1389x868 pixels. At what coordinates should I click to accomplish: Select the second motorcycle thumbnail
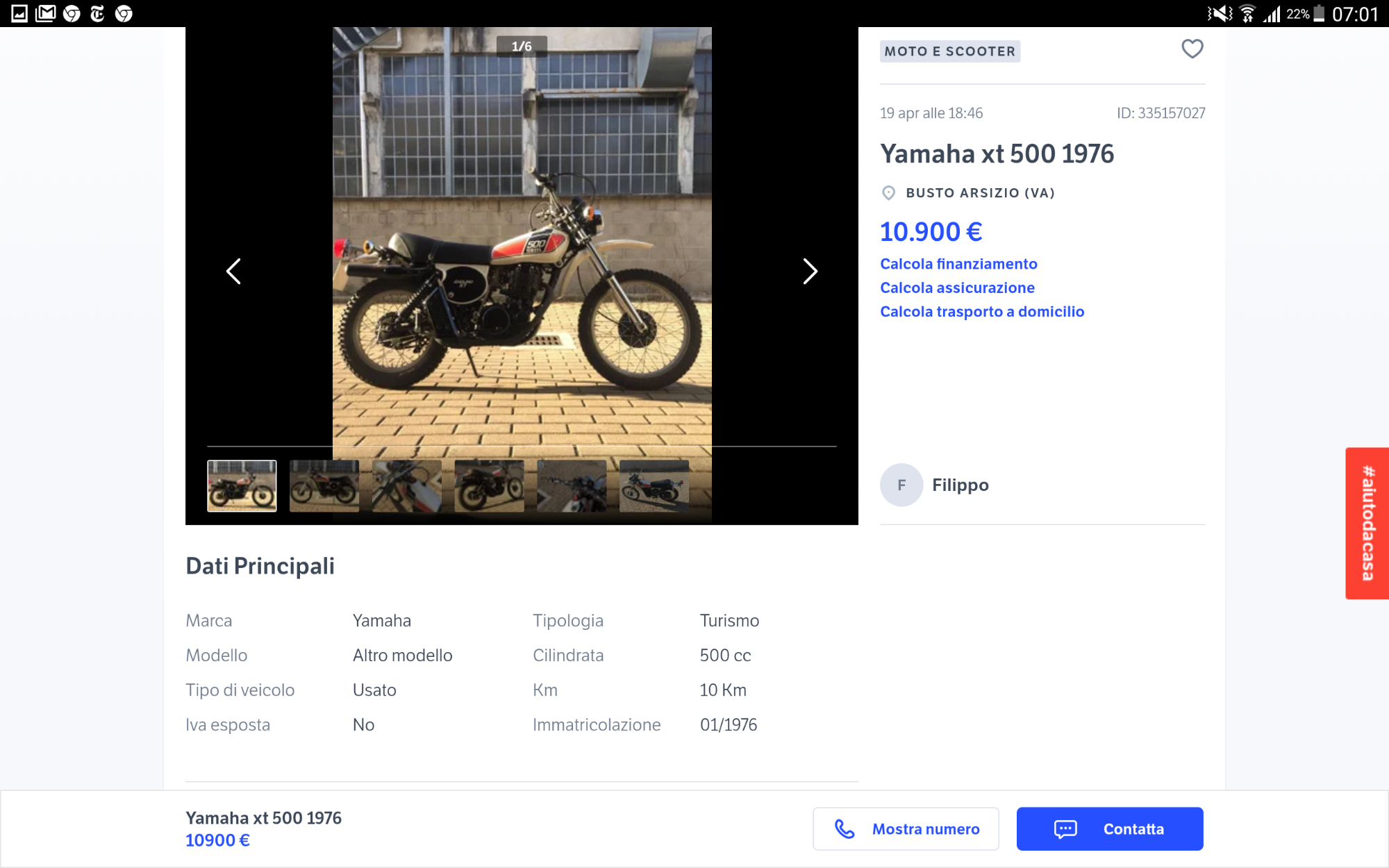click(x=324, y=486)
